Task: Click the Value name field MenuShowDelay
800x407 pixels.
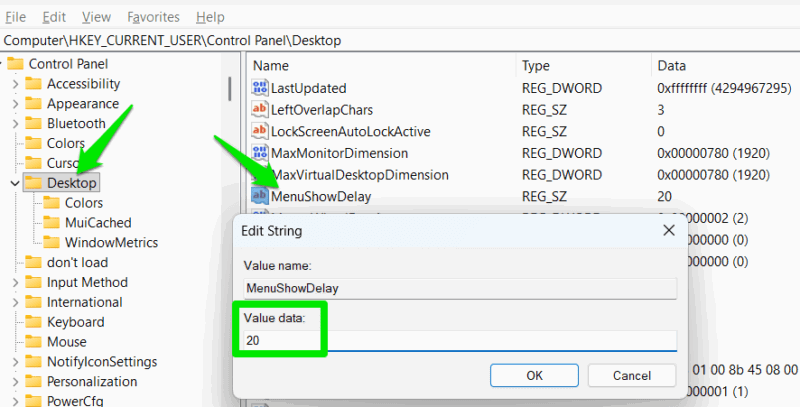Action: (460, 288)
